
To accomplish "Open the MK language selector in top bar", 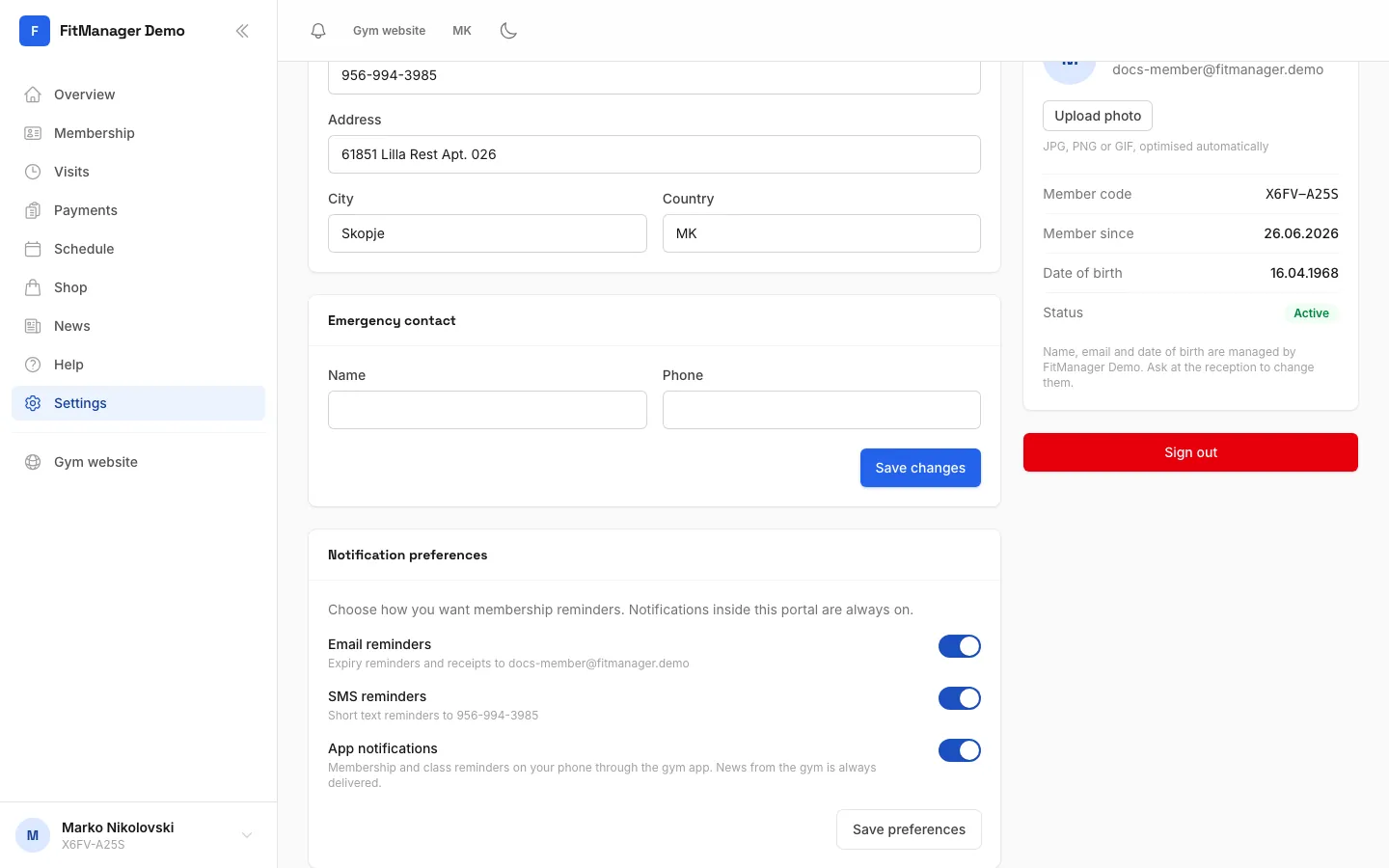I will click(x=462, y=31).
